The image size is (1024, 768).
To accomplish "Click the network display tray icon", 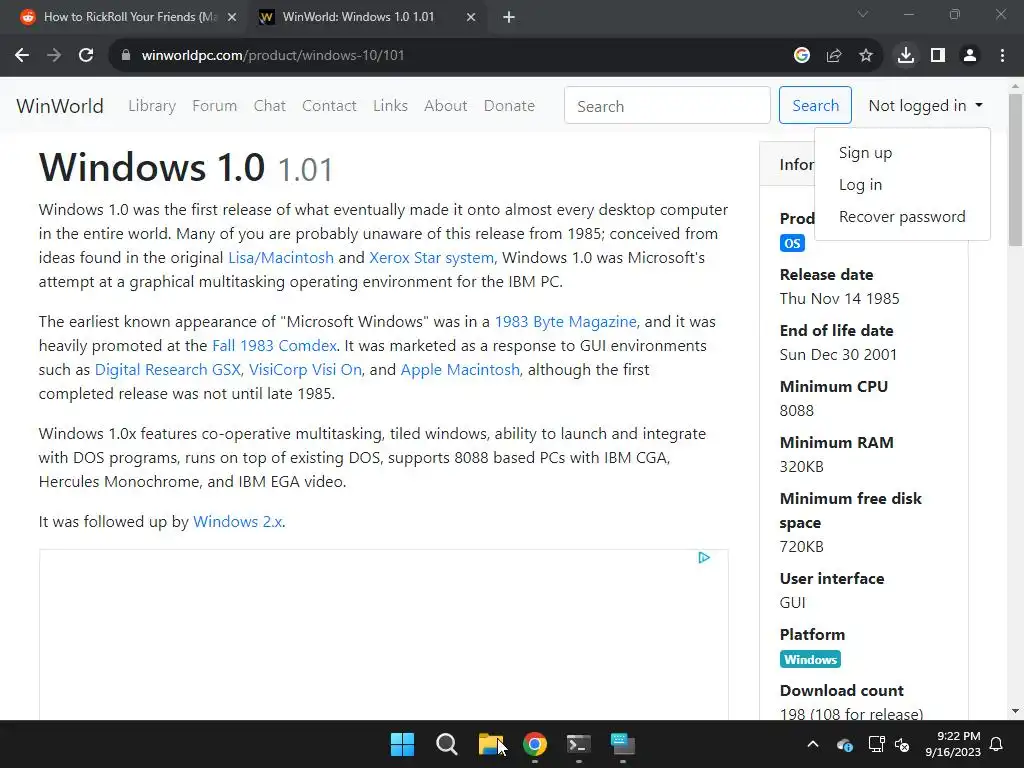I will (x=876, y=744).
